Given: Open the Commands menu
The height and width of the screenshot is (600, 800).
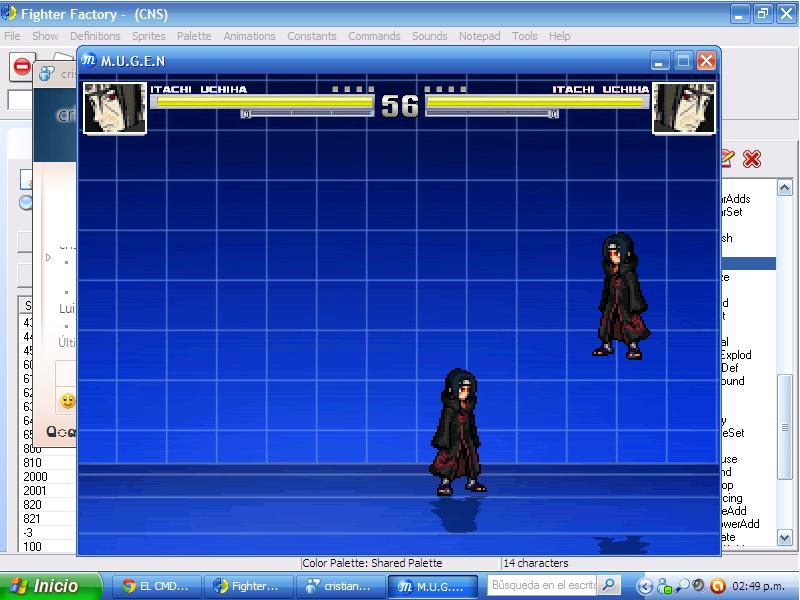Looking at the screenshot, I should tap(374, 36).
